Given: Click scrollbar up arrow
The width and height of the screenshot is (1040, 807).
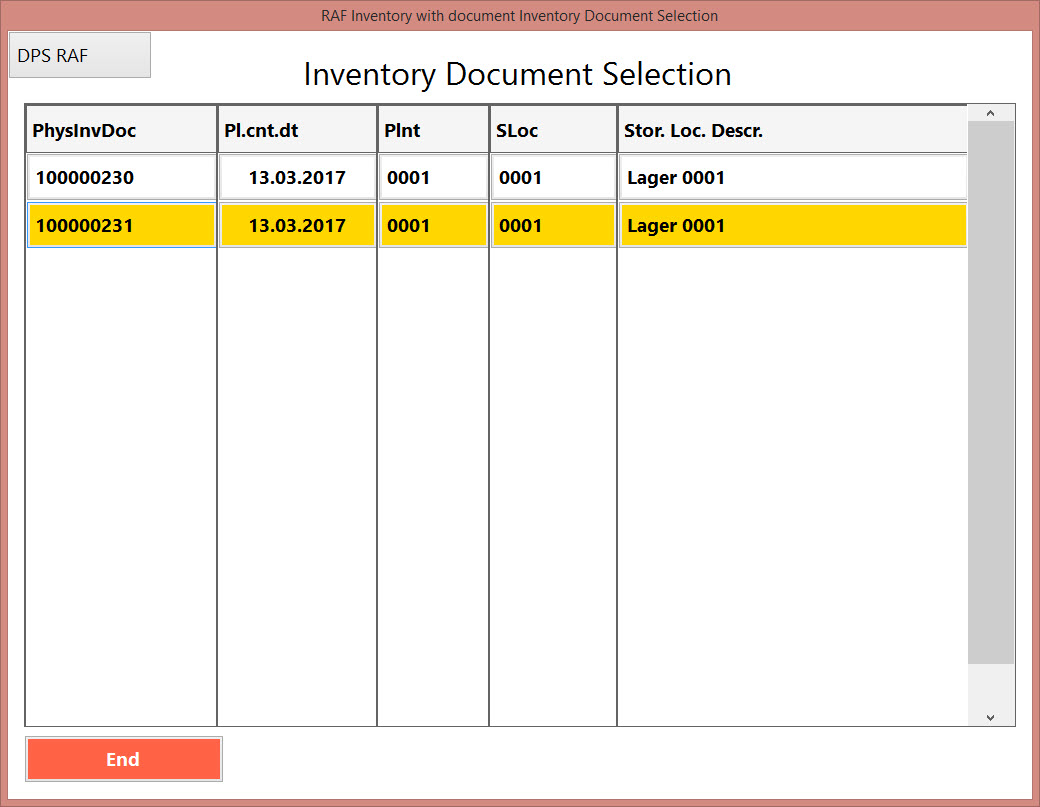Looking at the screenshot, I should tap(990, 113).
